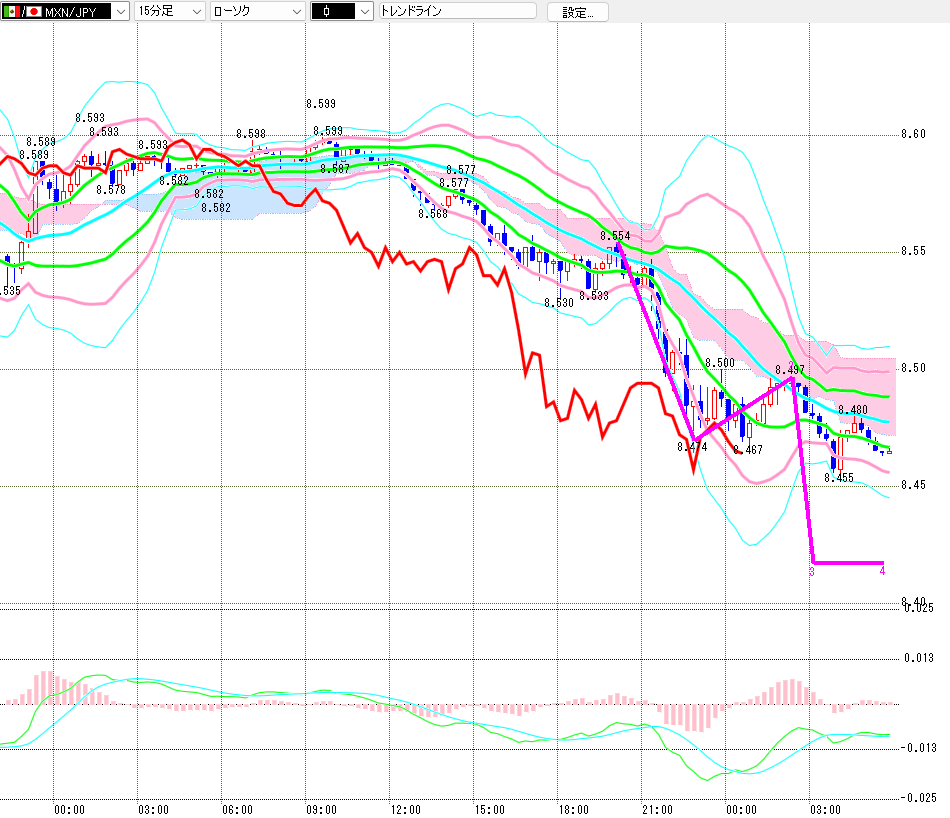
Task: Click the 8.533 price label
Action: pyautogui.click(x=594, y=296)
